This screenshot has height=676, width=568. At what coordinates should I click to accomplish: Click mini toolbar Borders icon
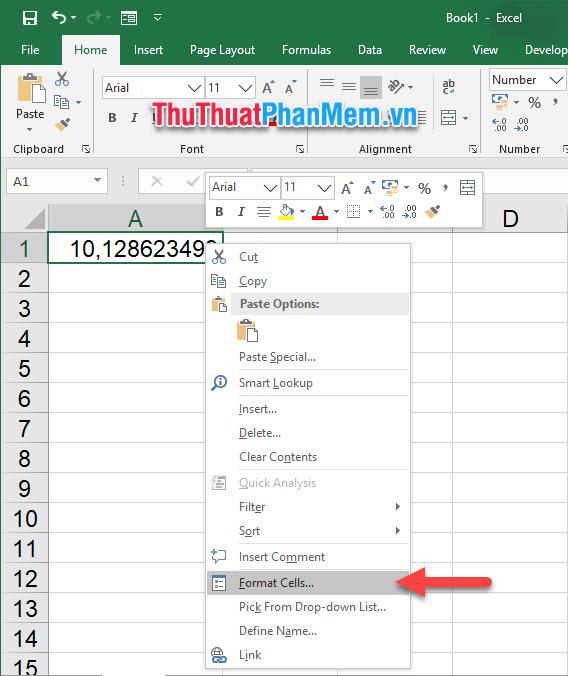coord(354,212)
